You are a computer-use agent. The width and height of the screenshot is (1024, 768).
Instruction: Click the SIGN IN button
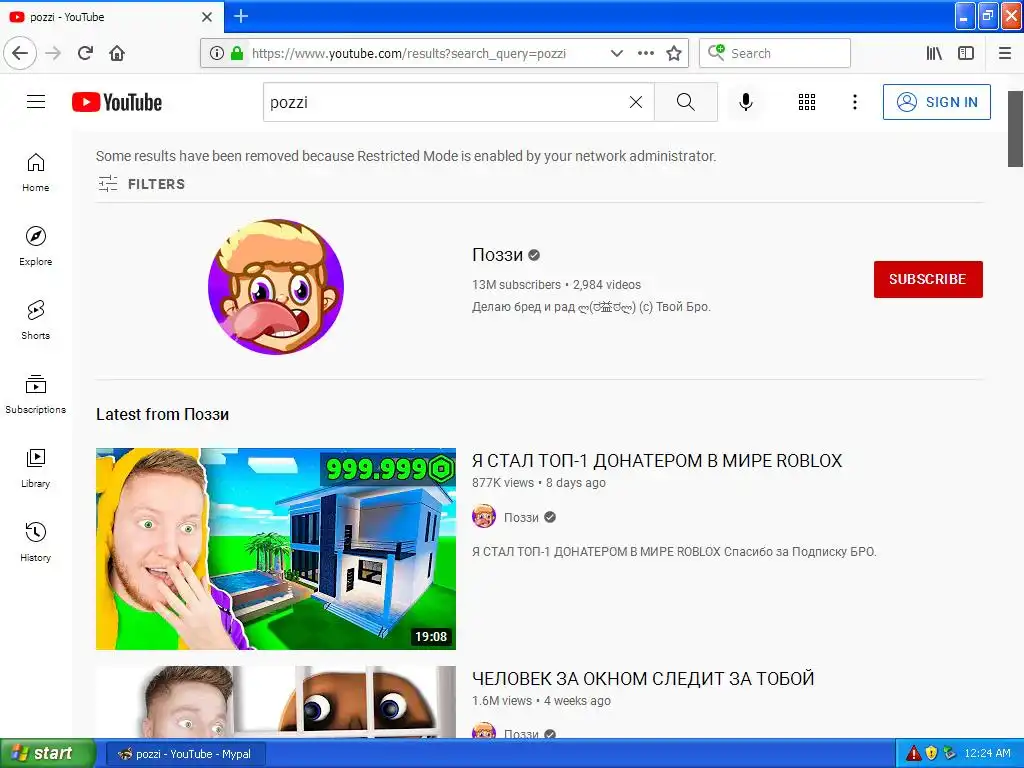[936, 102]
